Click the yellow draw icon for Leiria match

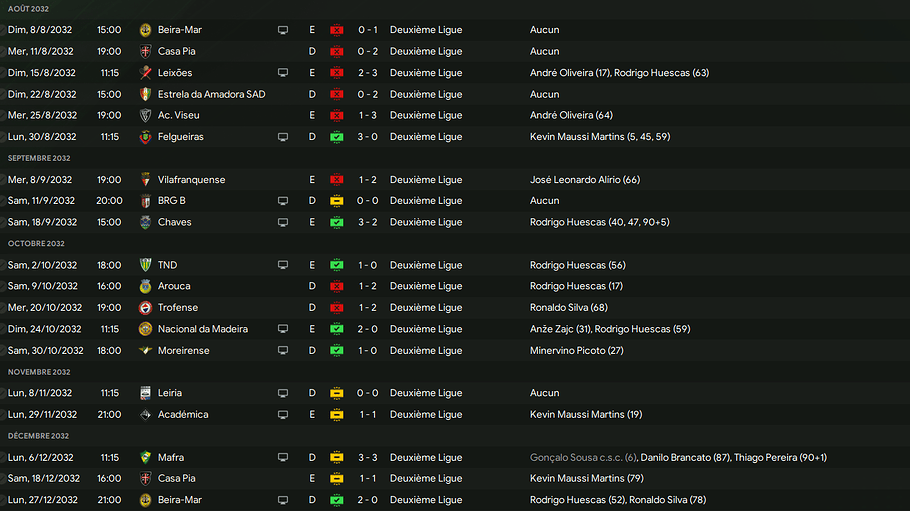[x=337, y=393]
